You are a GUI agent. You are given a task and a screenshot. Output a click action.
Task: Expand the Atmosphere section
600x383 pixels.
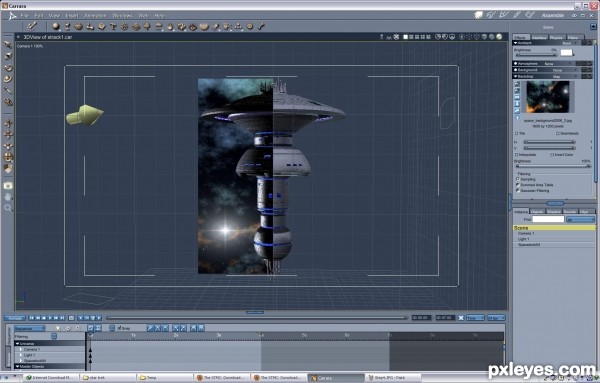click(x=515, y=64)
